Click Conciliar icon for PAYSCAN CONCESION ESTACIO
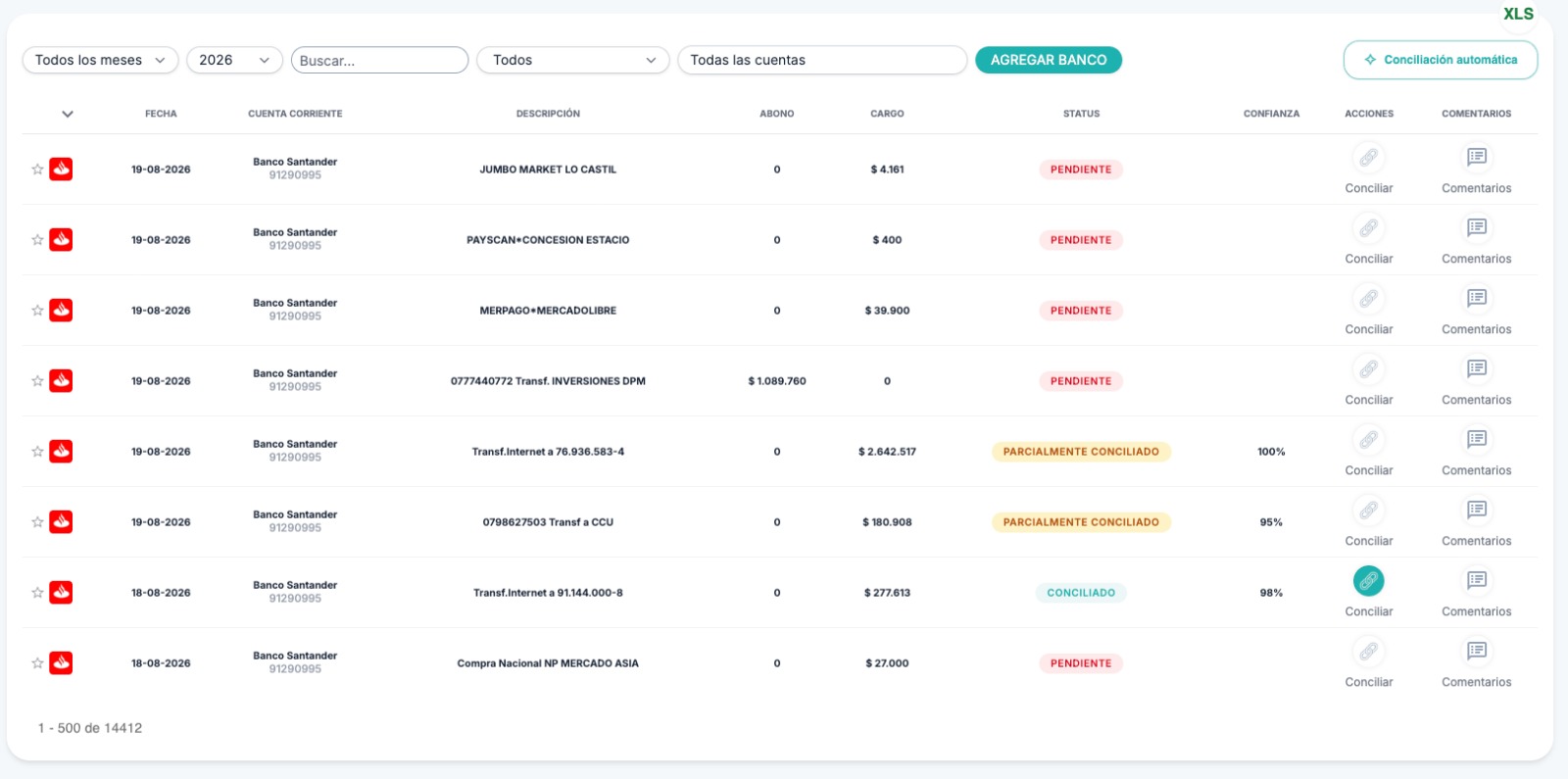1568x779 pixels. 1368,228
